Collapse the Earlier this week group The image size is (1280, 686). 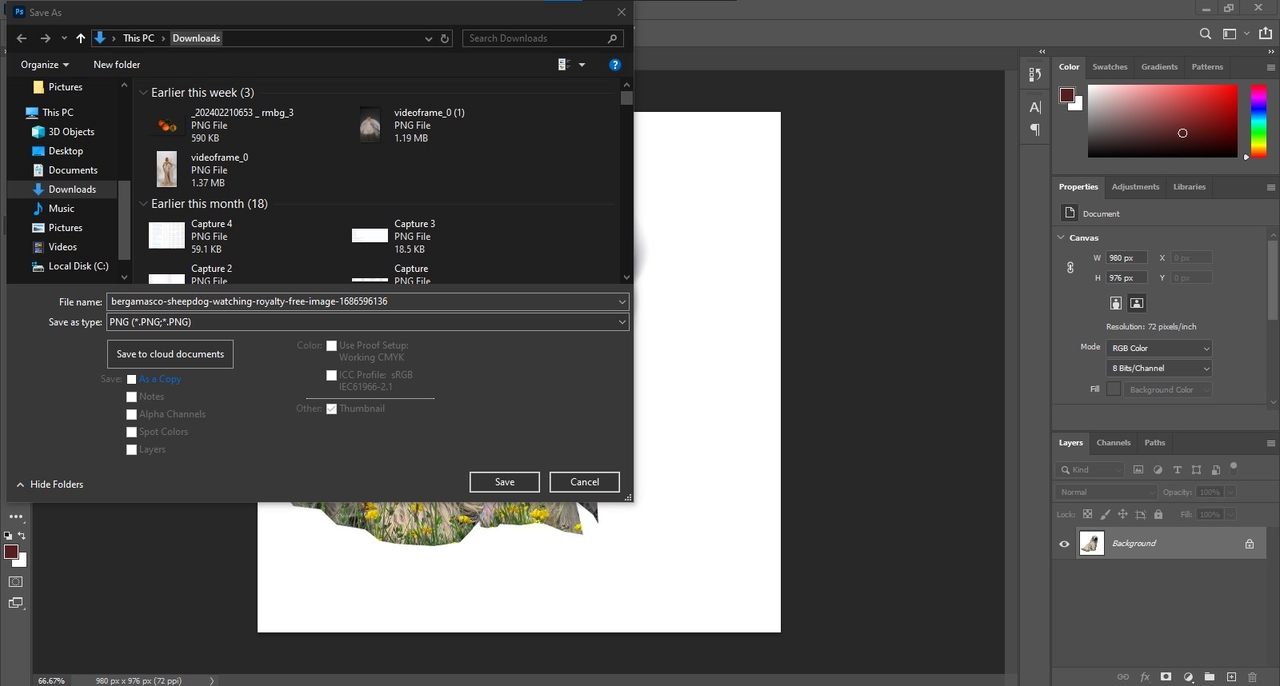click(x=144, y=92)
